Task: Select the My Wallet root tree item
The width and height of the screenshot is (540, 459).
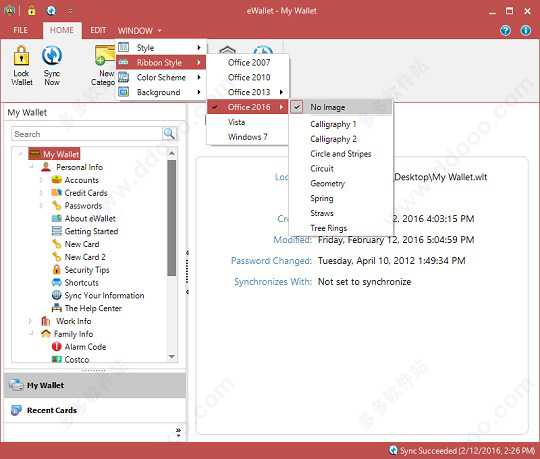Action: pyautogui.click(x=54, y=154)
